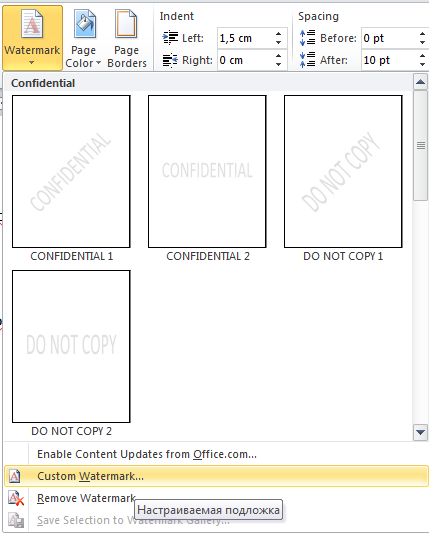Choose the CONFIDENTIAL 1 diagonal watermark
The width and height of the screenshot is (429, 533).
point(71,171)
